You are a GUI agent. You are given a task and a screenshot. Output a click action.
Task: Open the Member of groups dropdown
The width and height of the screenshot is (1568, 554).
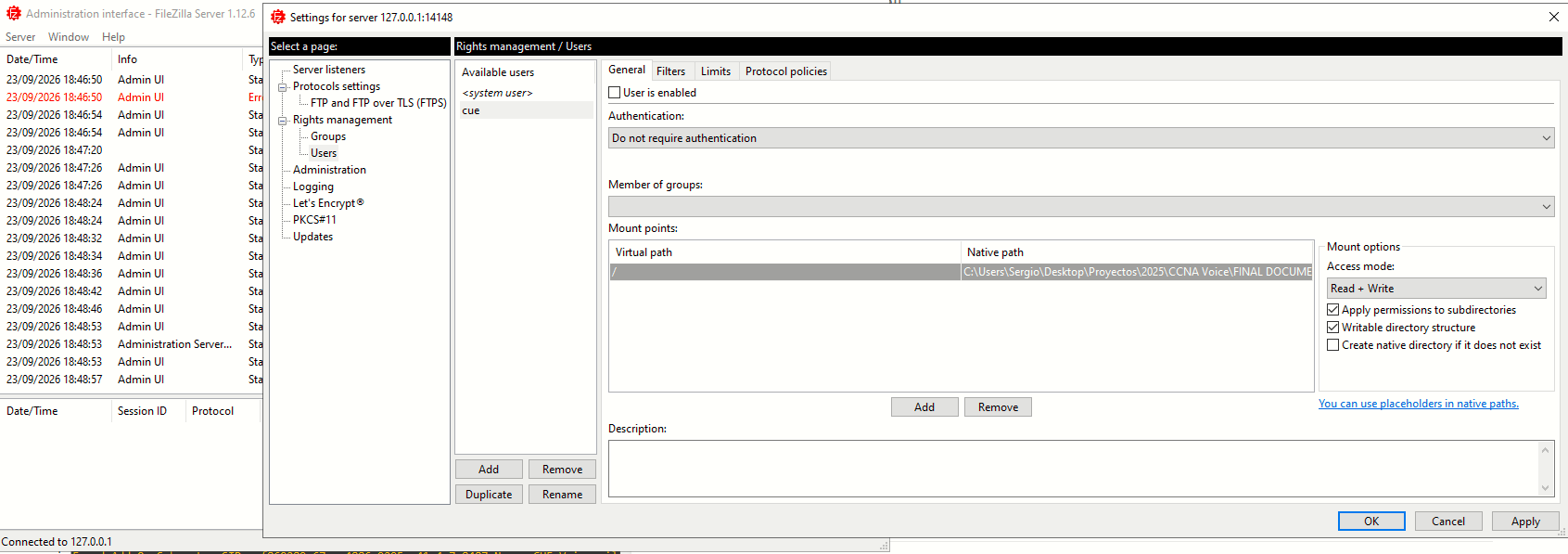[x=1081, y=206]
